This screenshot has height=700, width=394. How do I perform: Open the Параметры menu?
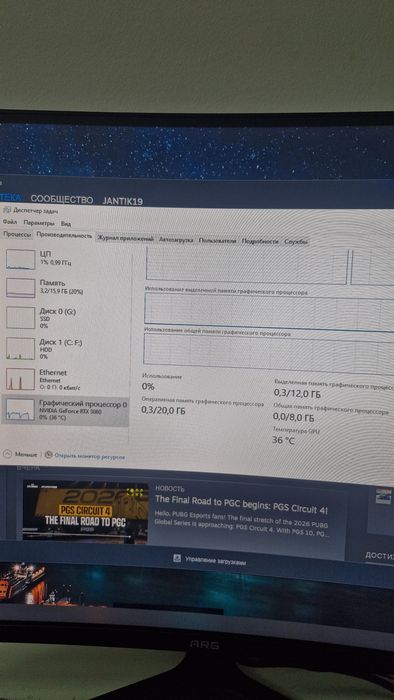[39, 223]
